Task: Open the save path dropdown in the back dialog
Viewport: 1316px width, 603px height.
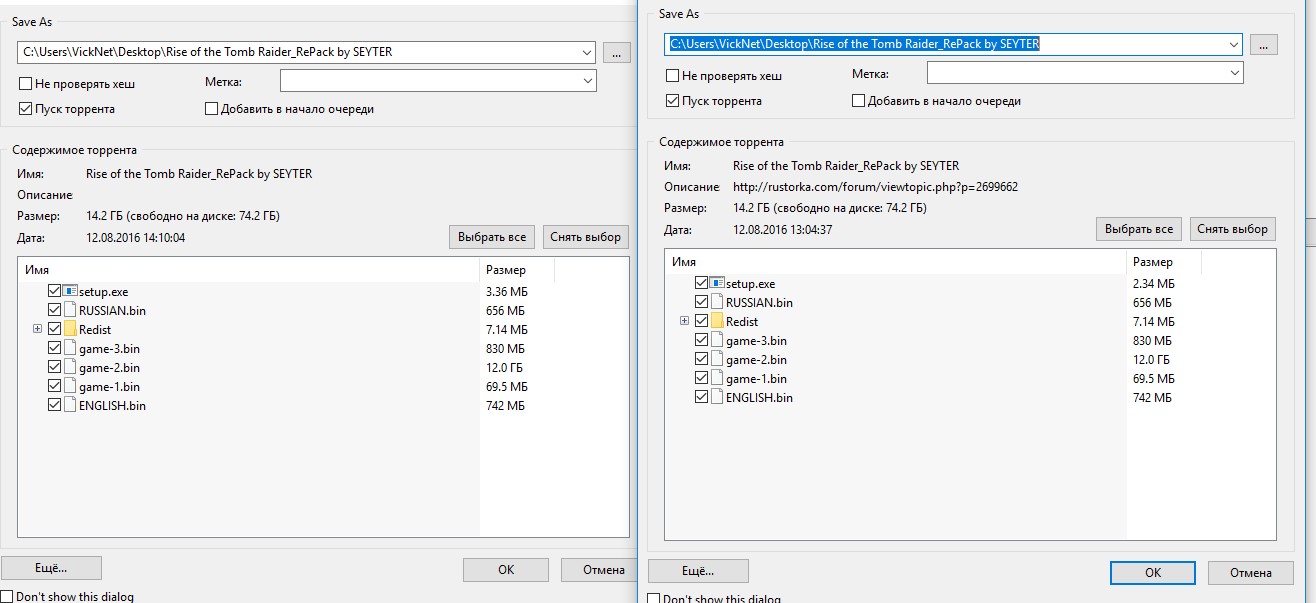Action: 586,52
